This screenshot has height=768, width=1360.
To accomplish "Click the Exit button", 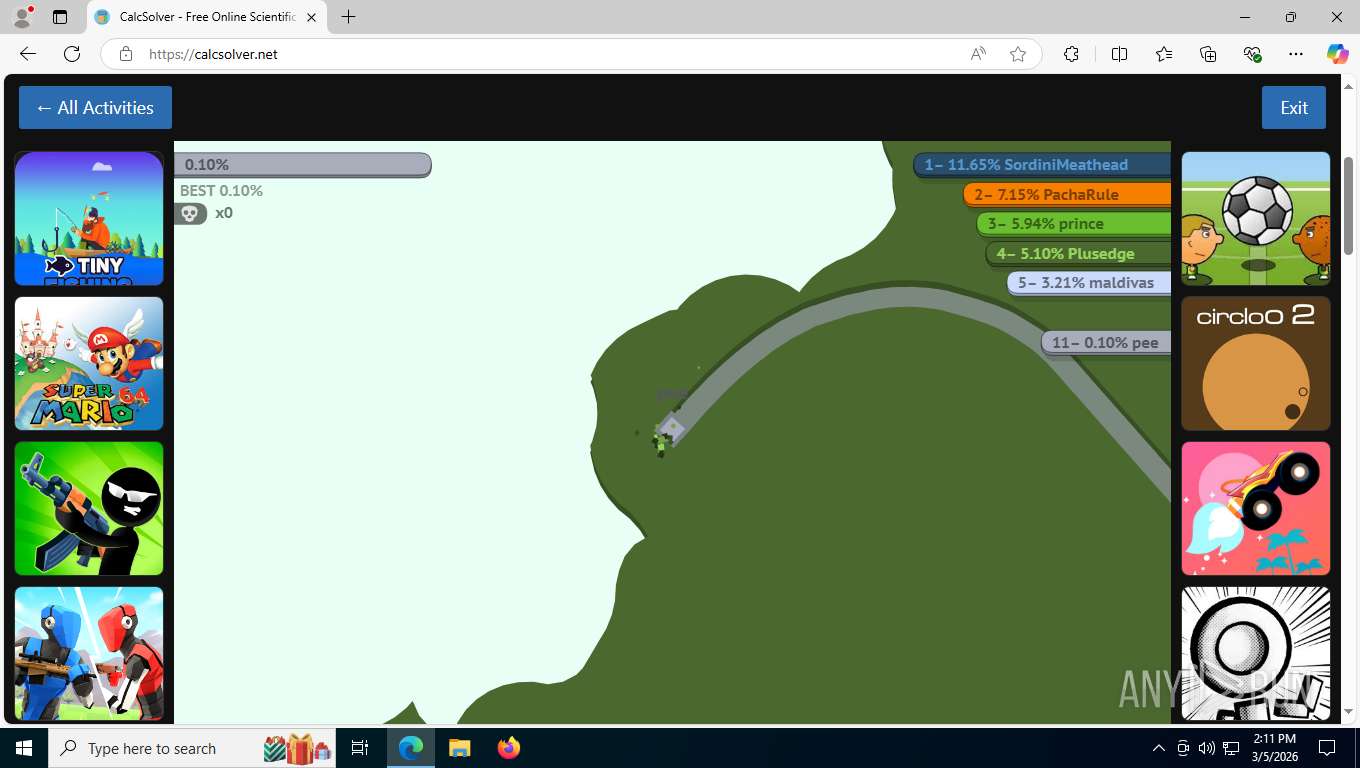I will pyautogui.click(x=1294, y=108).
